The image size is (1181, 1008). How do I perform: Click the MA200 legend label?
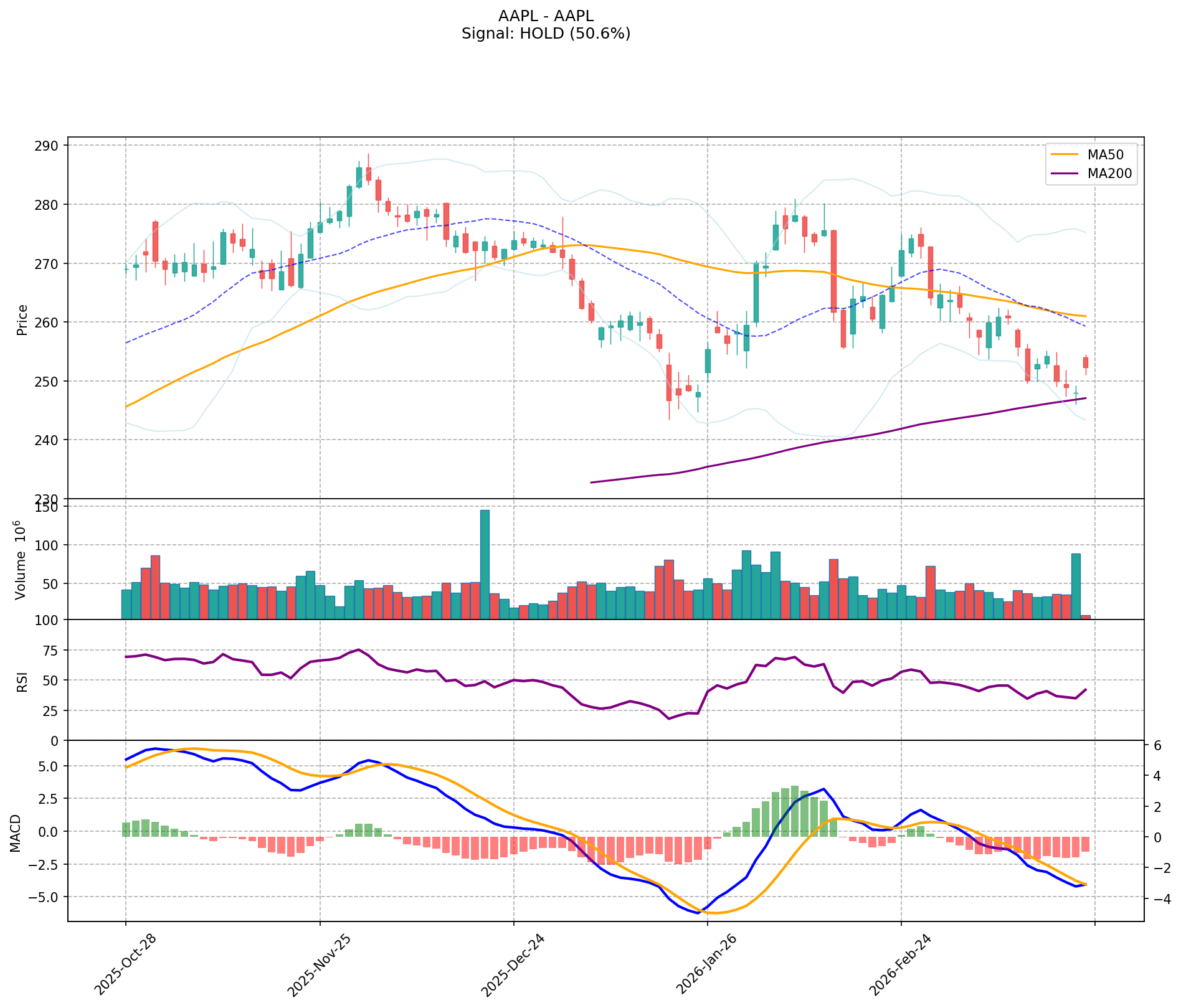tap(1108, 175)
